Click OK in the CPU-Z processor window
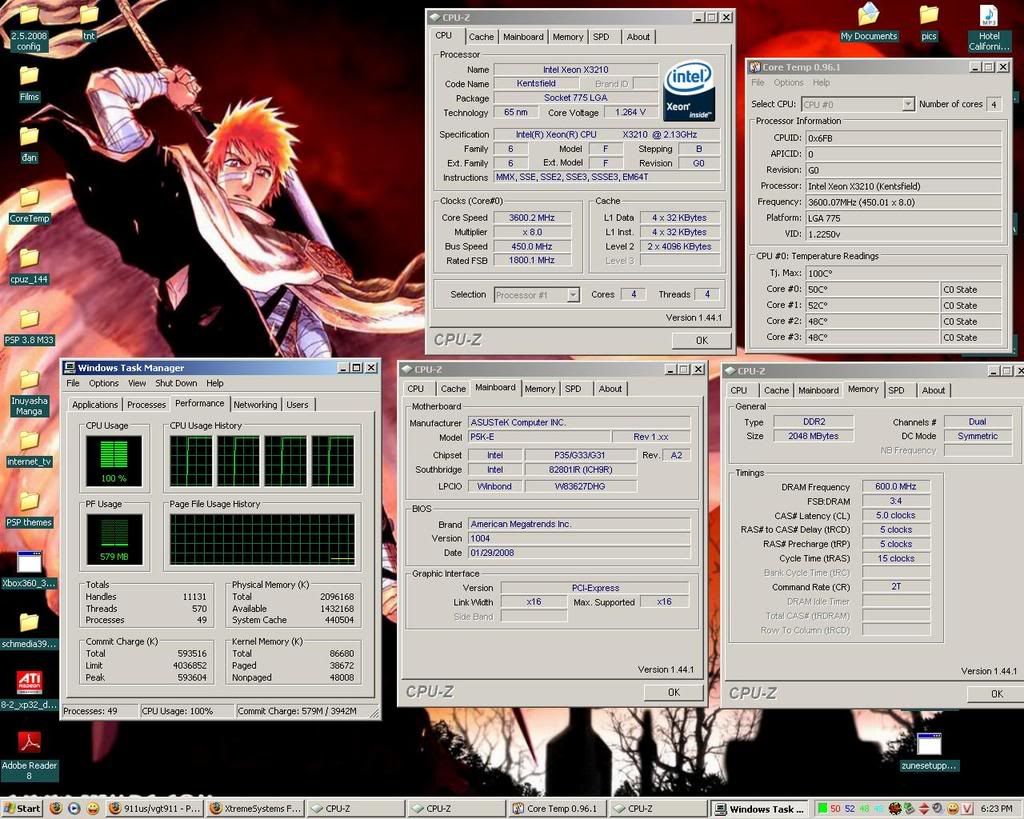 [x=701, y=340]
